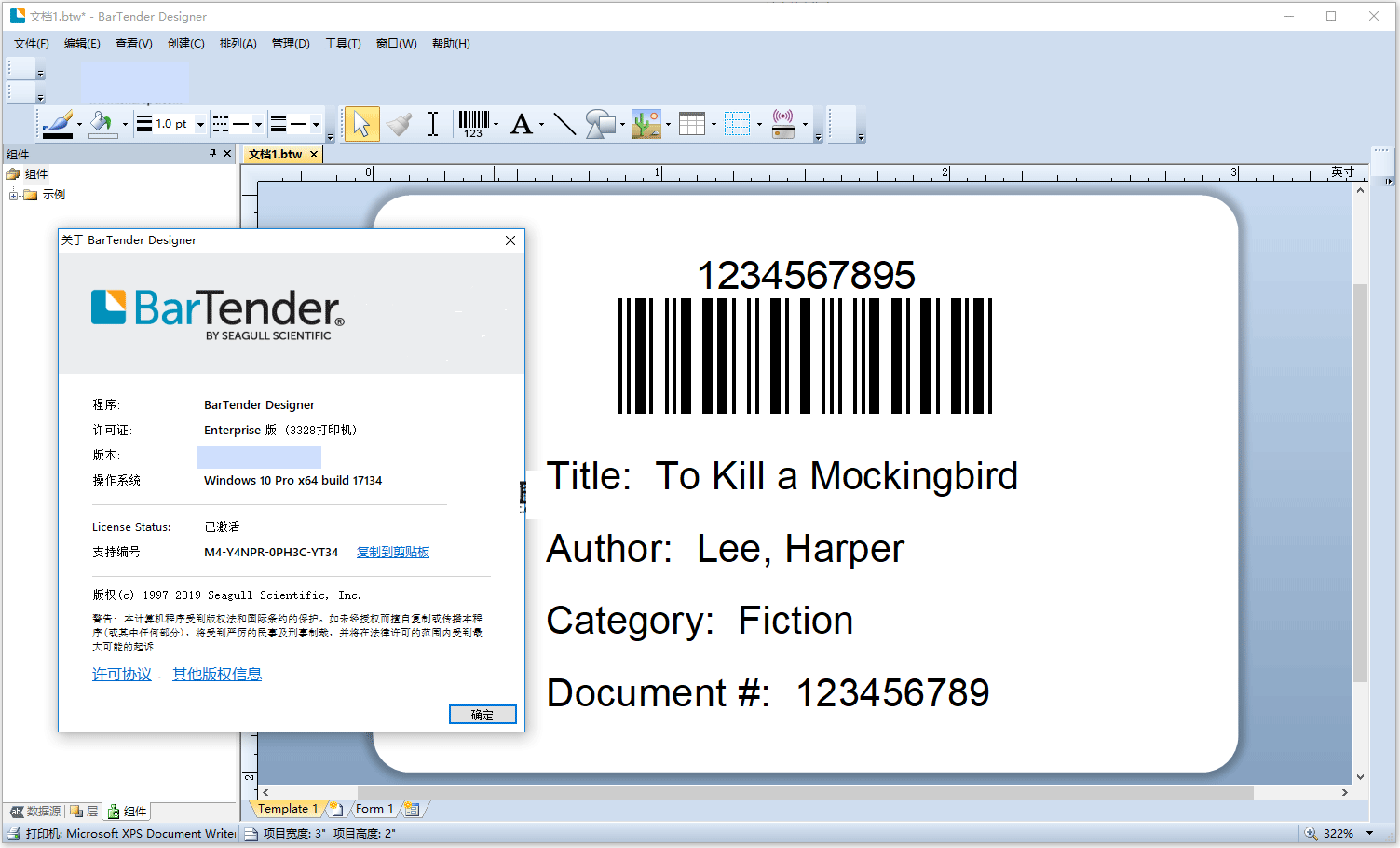Open barcode tool dropdown arrow
Image resolution: width=1400 pixels, height=848 pixels.
point(496,124)
